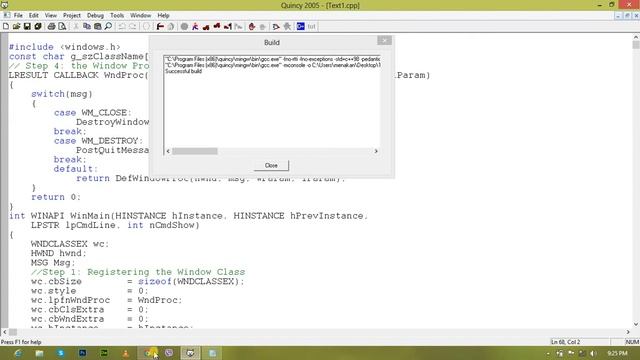Click the Stop hand toolbar icon

click(252, 27)
